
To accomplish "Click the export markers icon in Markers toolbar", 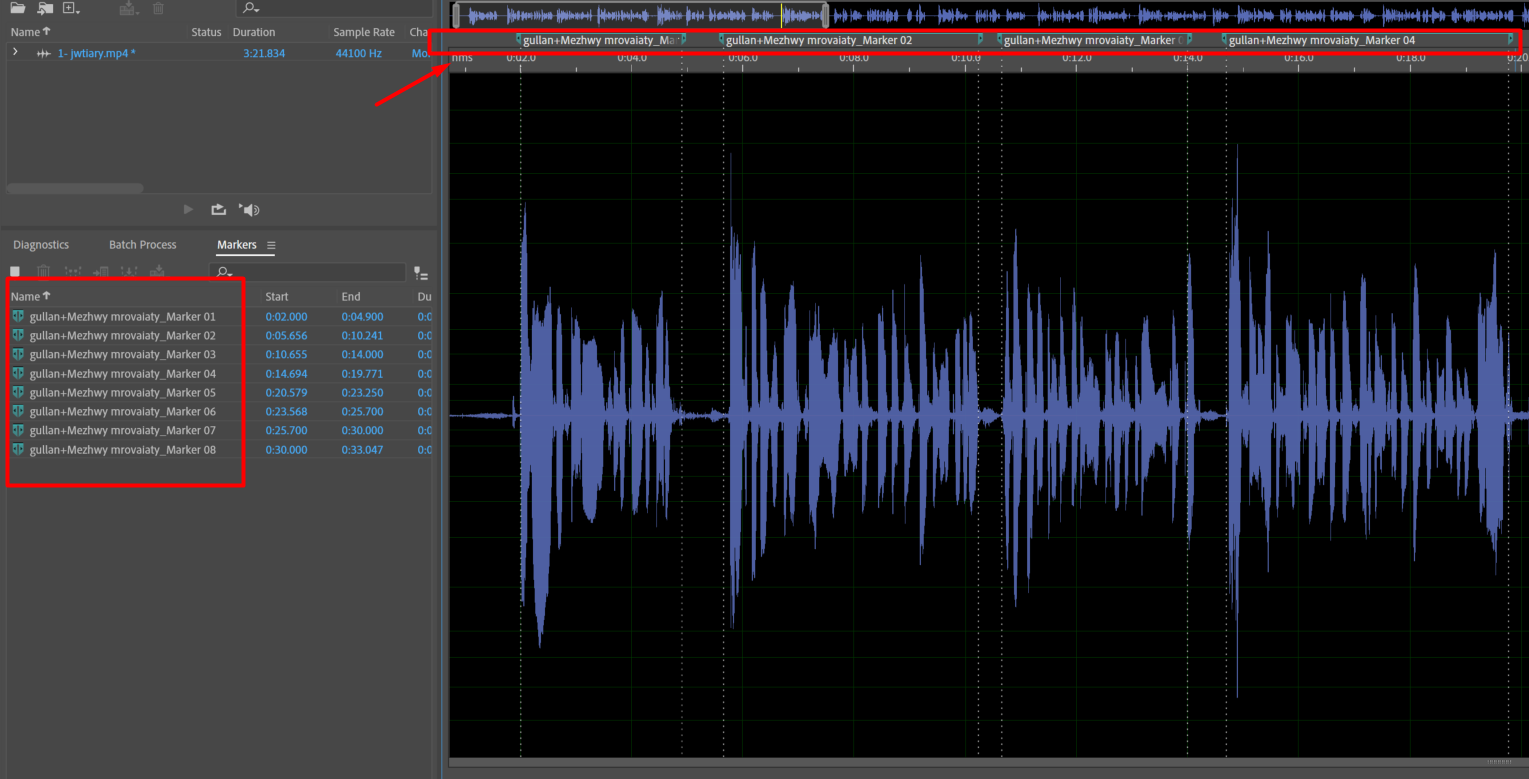I will coord(157,272).
